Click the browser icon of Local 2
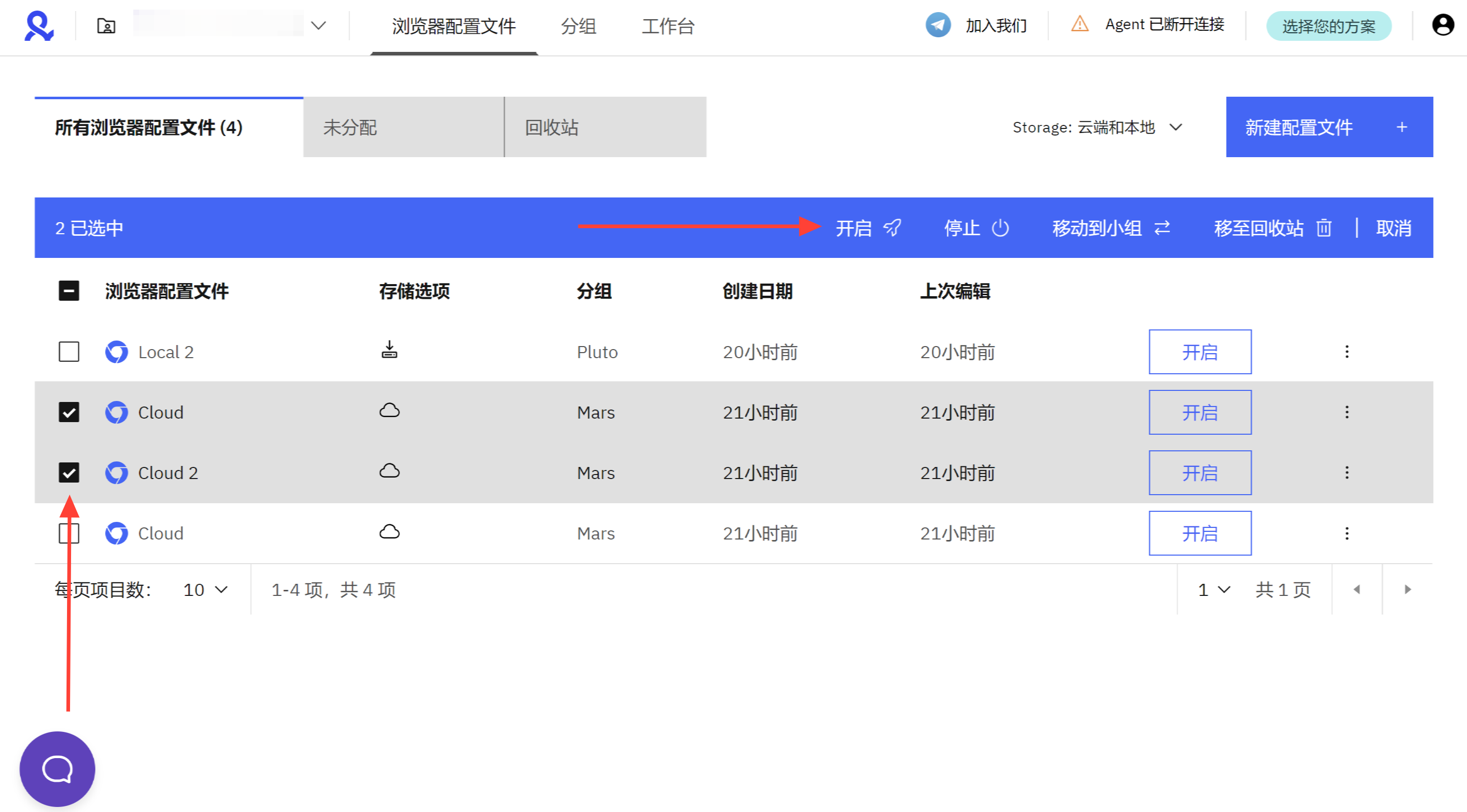 (x=117, y=352)
